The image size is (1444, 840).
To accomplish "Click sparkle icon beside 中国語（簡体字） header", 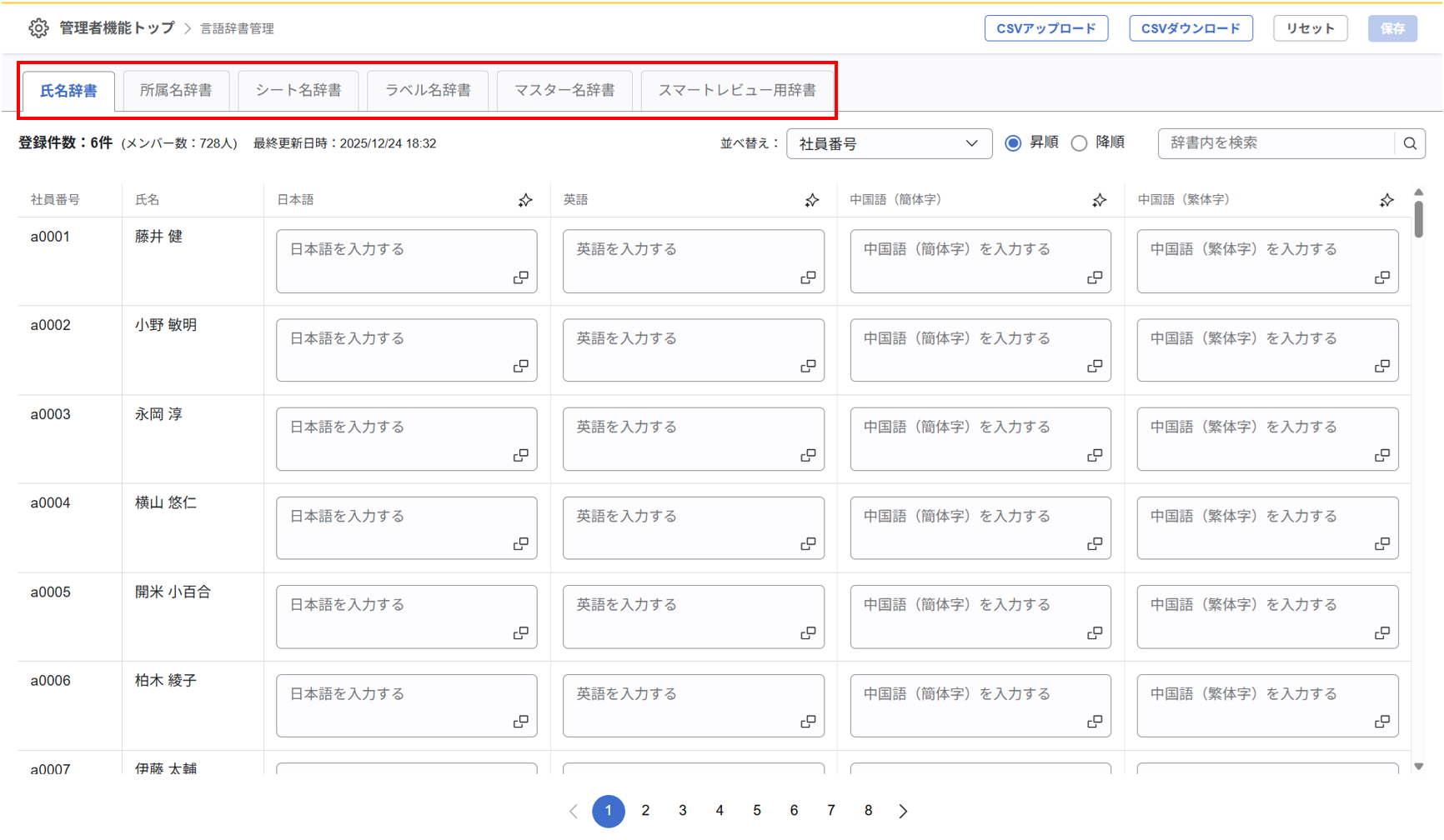I will coord(1100,200).
